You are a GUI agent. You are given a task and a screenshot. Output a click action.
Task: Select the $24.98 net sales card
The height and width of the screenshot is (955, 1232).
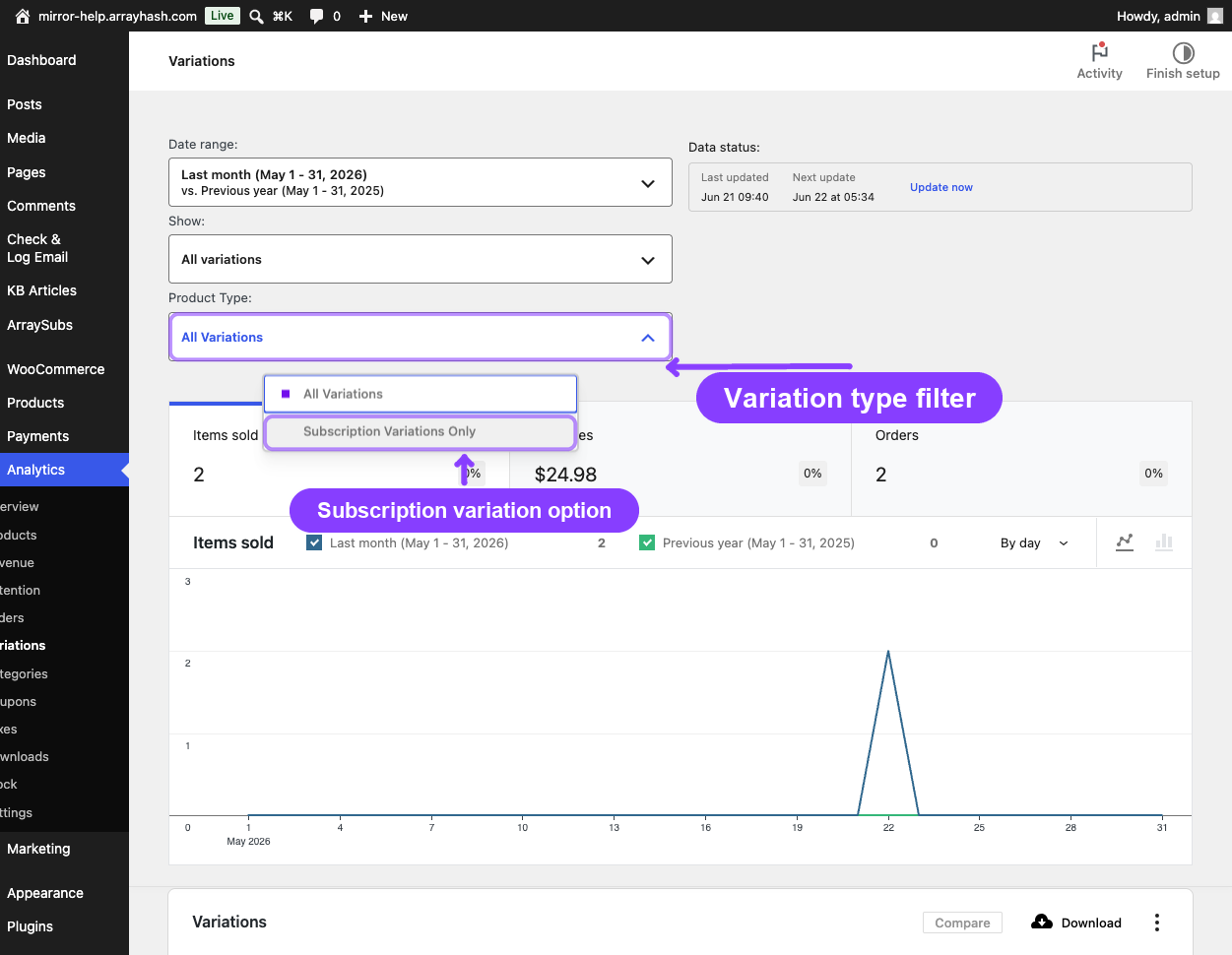680,459
